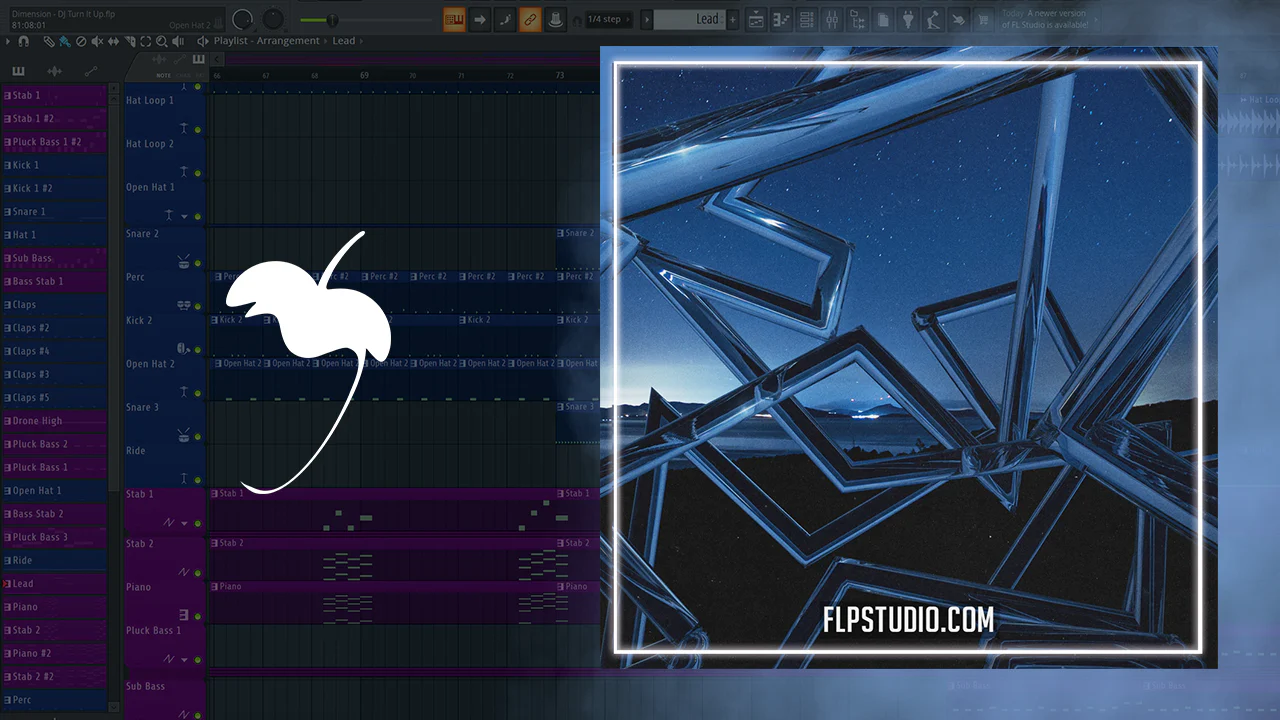Mute the Kick 2 track
1280x720 pixels.
pos(198,348)
